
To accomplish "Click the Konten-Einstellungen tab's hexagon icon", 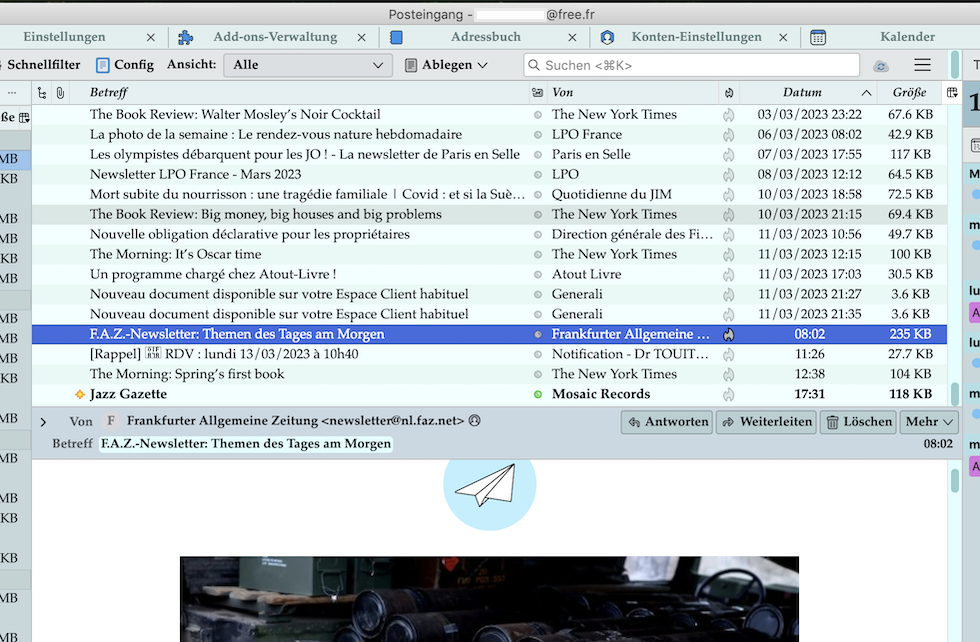I will pyautogui.click(x=607, y=38).
